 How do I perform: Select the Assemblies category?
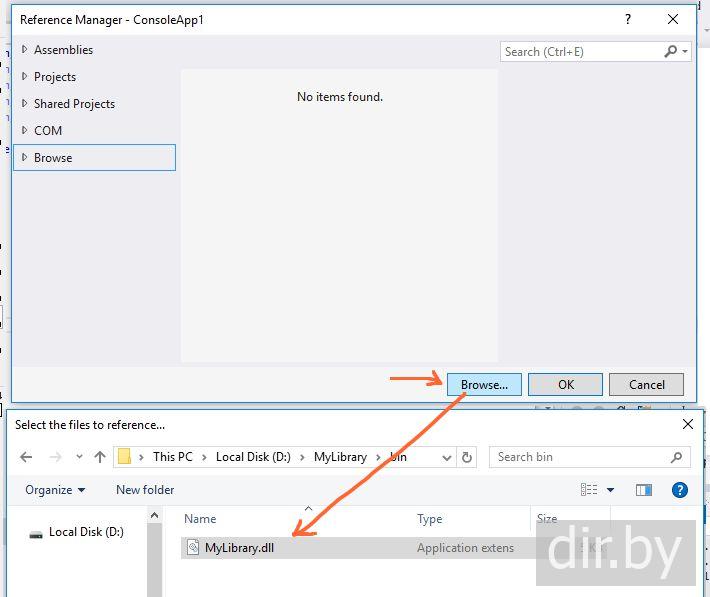click(63, 49)
